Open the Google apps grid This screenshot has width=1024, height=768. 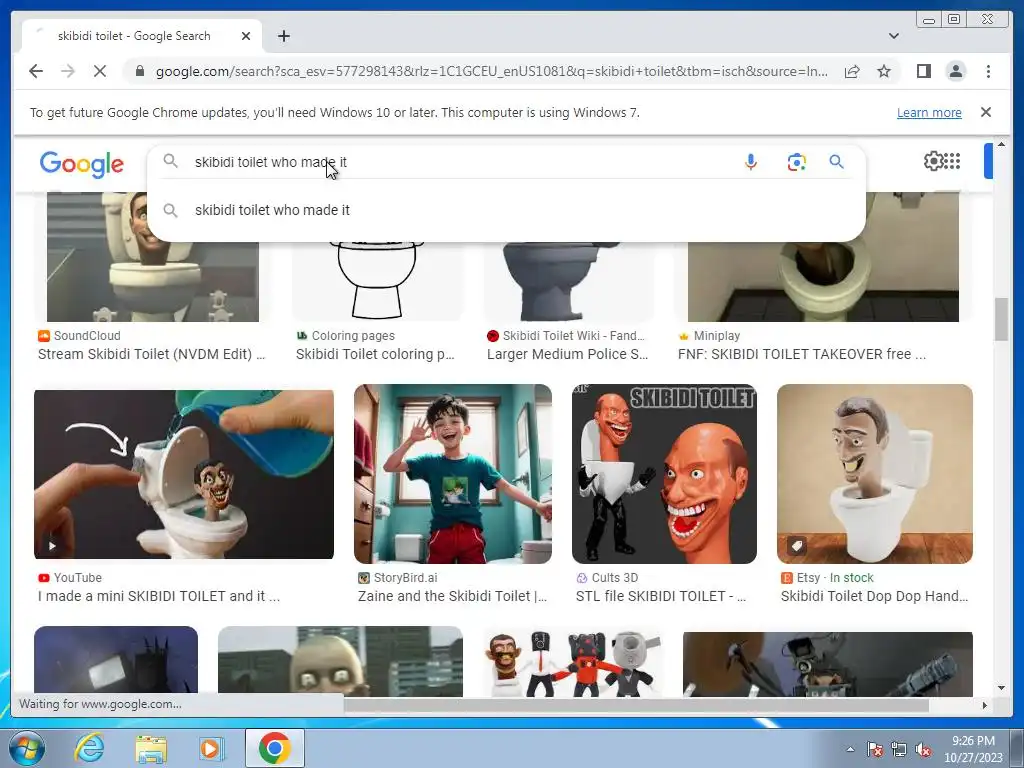tap(952, 161)
